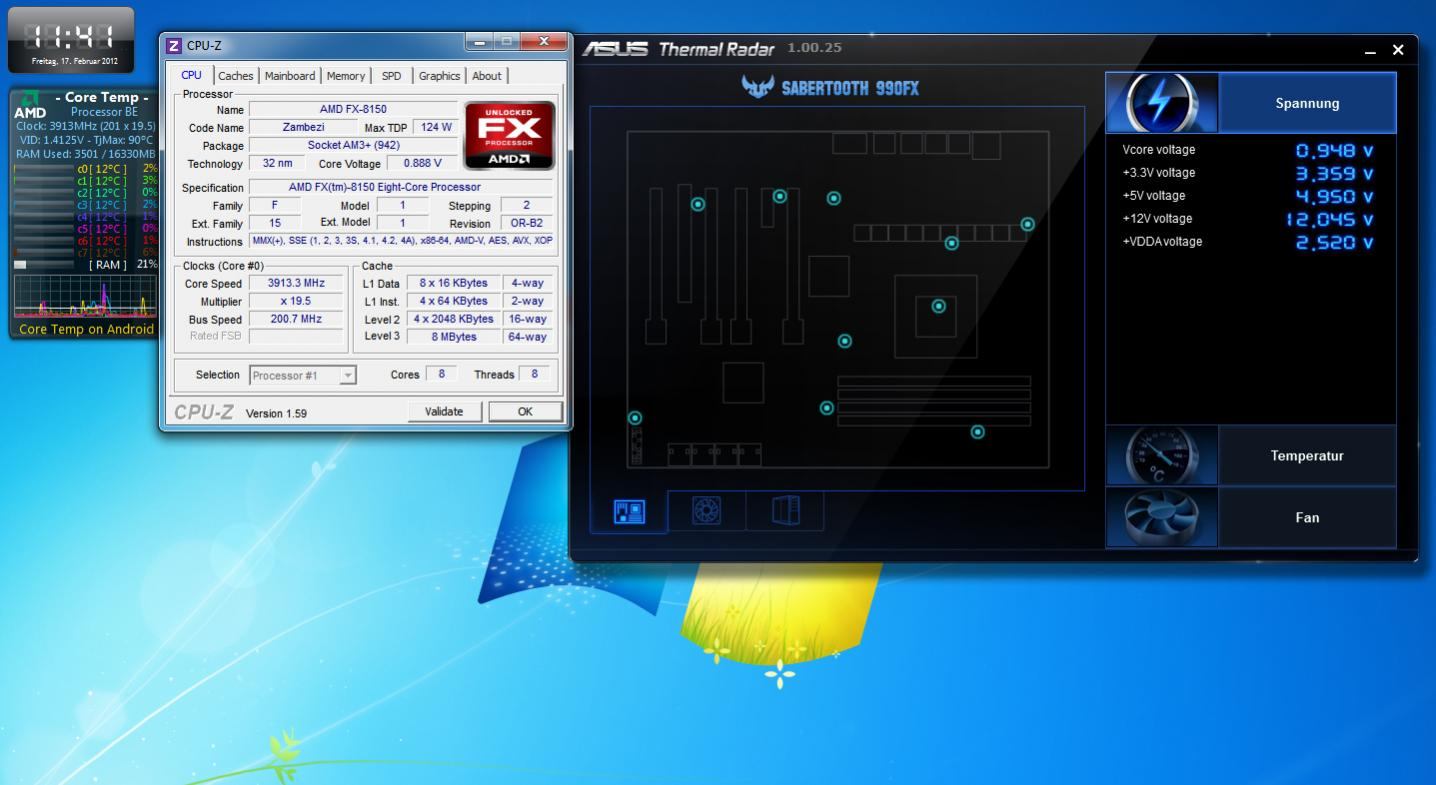Switch to the fan view icon at bottom
This screenshot has height=785, width=1436.
[707, 511]
